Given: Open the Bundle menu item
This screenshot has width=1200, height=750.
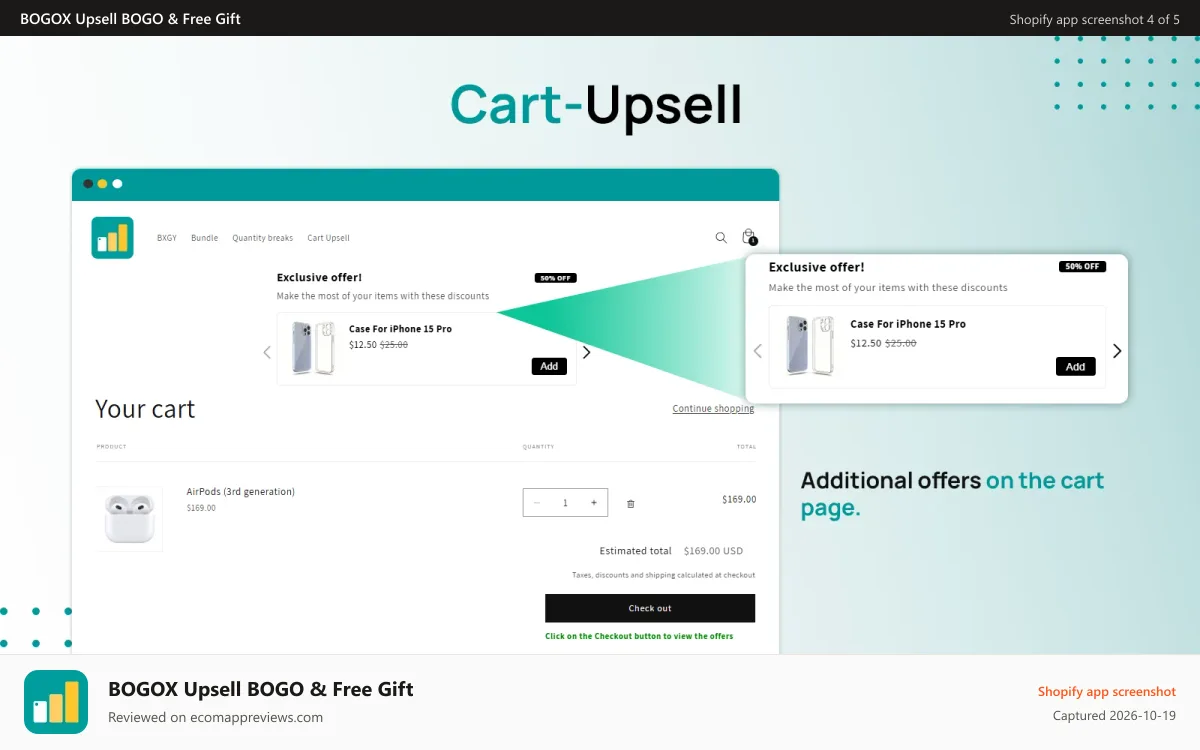Looking at the screenshot, I should (205, 238).
